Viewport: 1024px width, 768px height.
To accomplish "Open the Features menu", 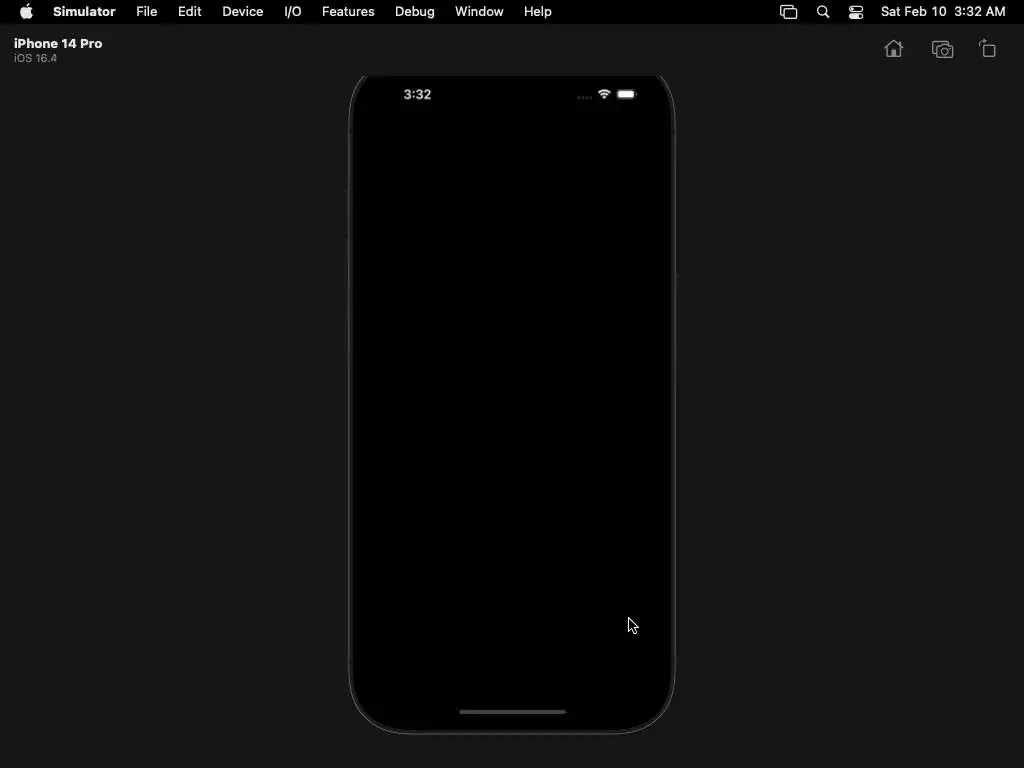I will tap(348, 12).
